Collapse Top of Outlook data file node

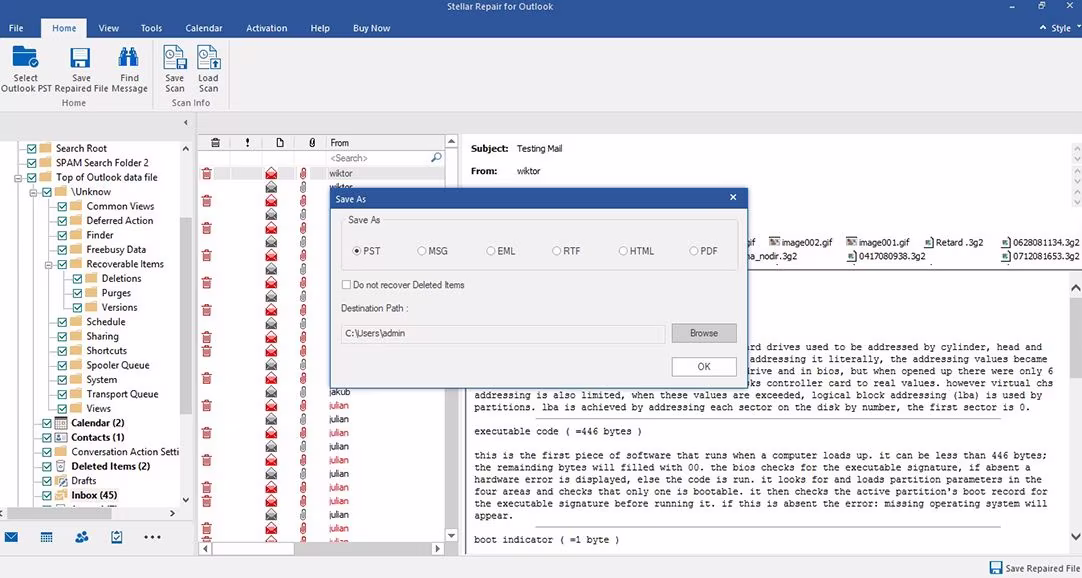click(x=19, y=177)
